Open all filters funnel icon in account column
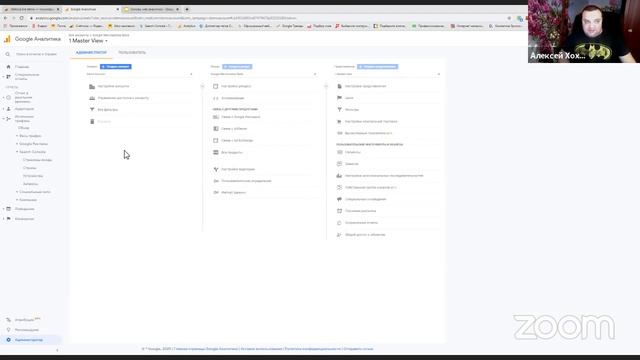This screenshot has width=640, height=360. click(x=92, y=109)
